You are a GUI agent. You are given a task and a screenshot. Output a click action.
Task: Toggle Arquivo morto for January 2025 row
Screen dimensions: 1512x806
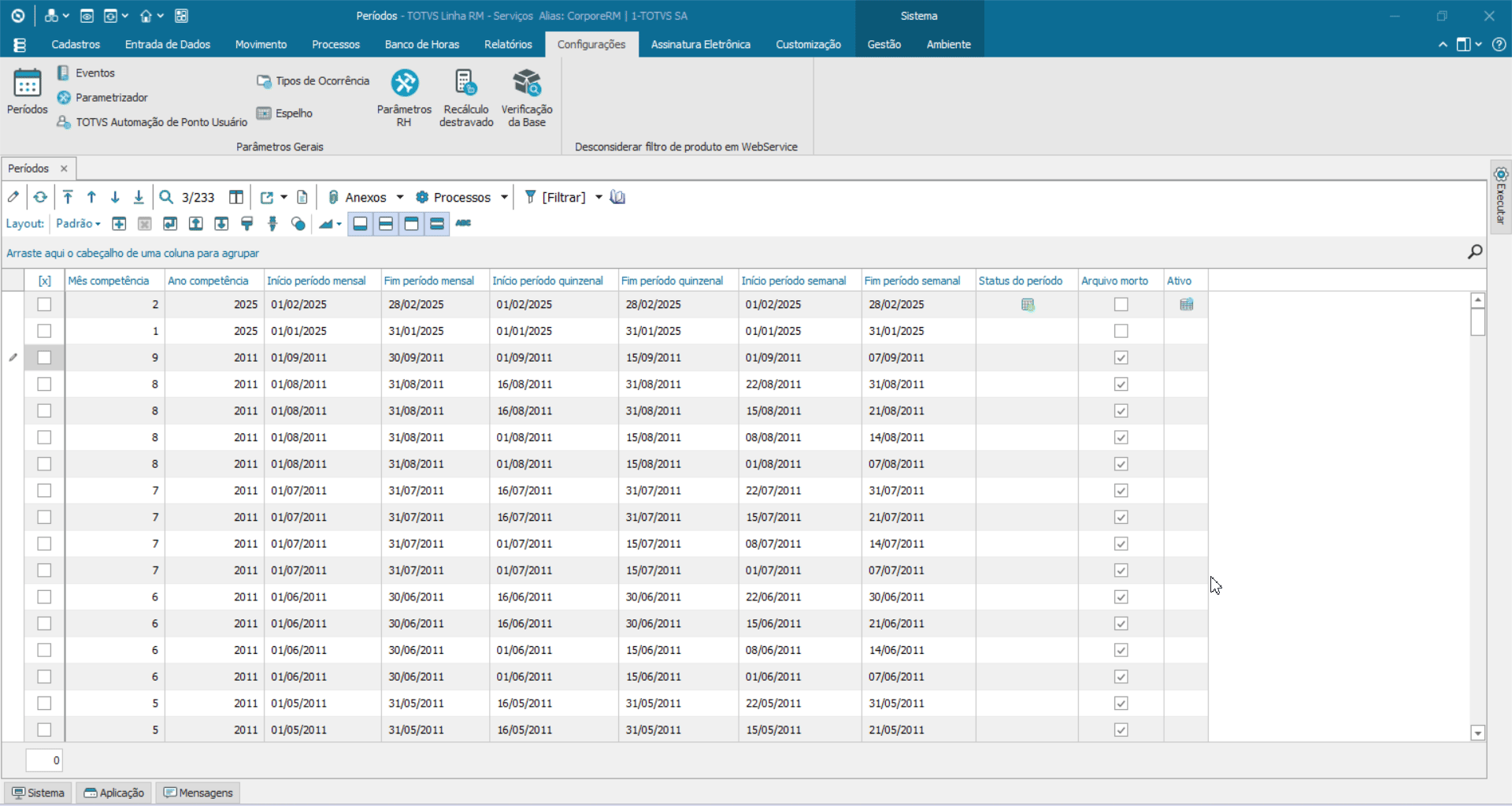click(x=1121, y=331)
